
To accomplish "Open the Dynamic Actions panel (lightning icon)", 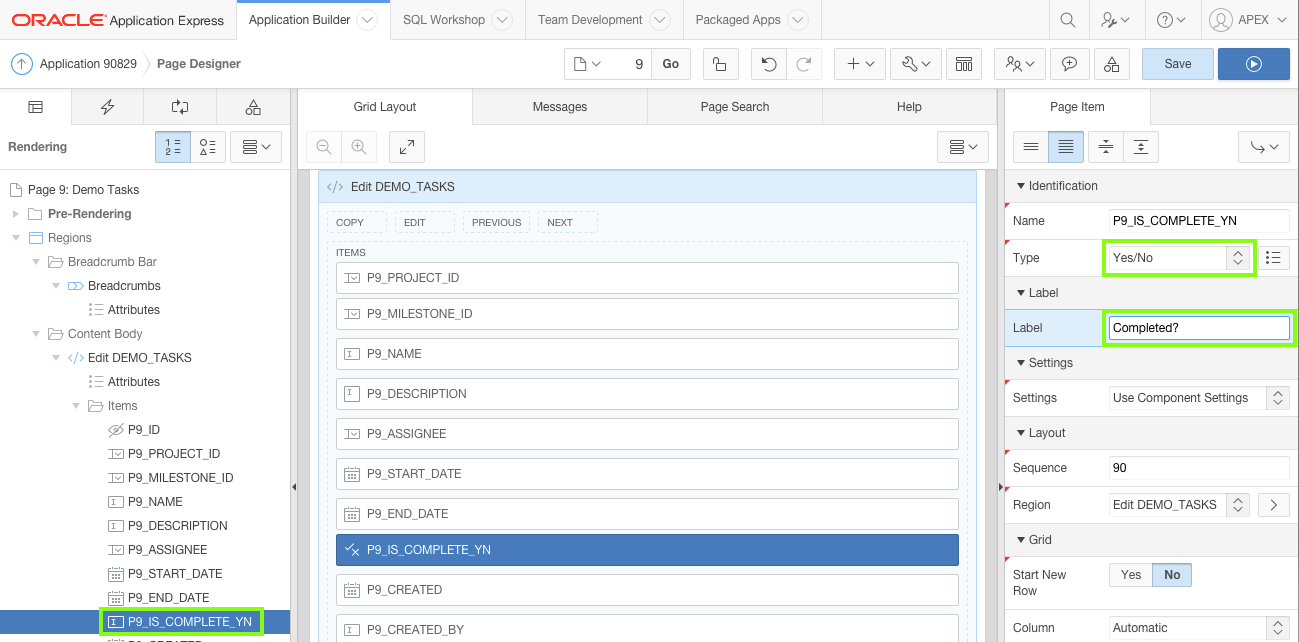I will coord(107,106).
